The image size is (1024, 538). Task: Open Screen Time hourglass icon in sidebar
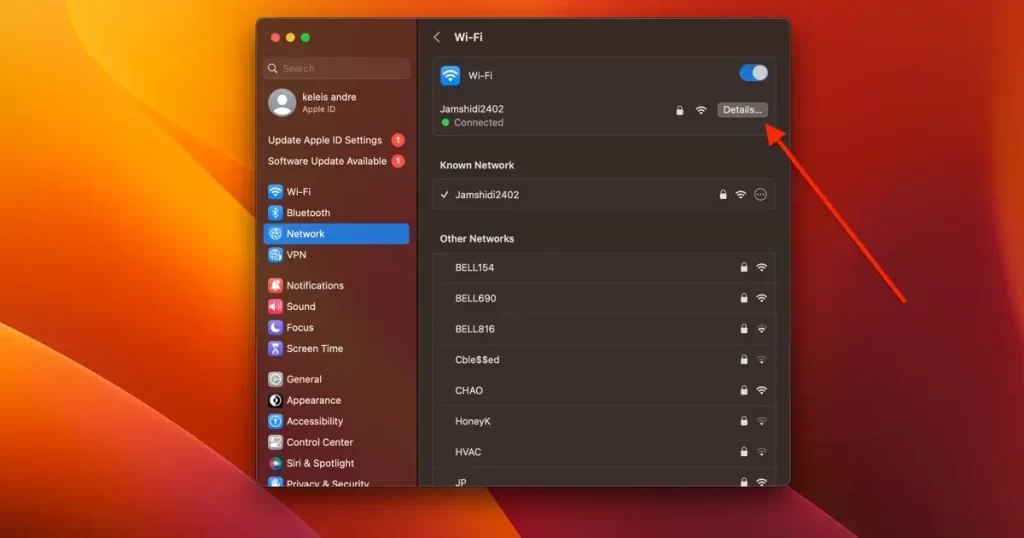point(276,348)
